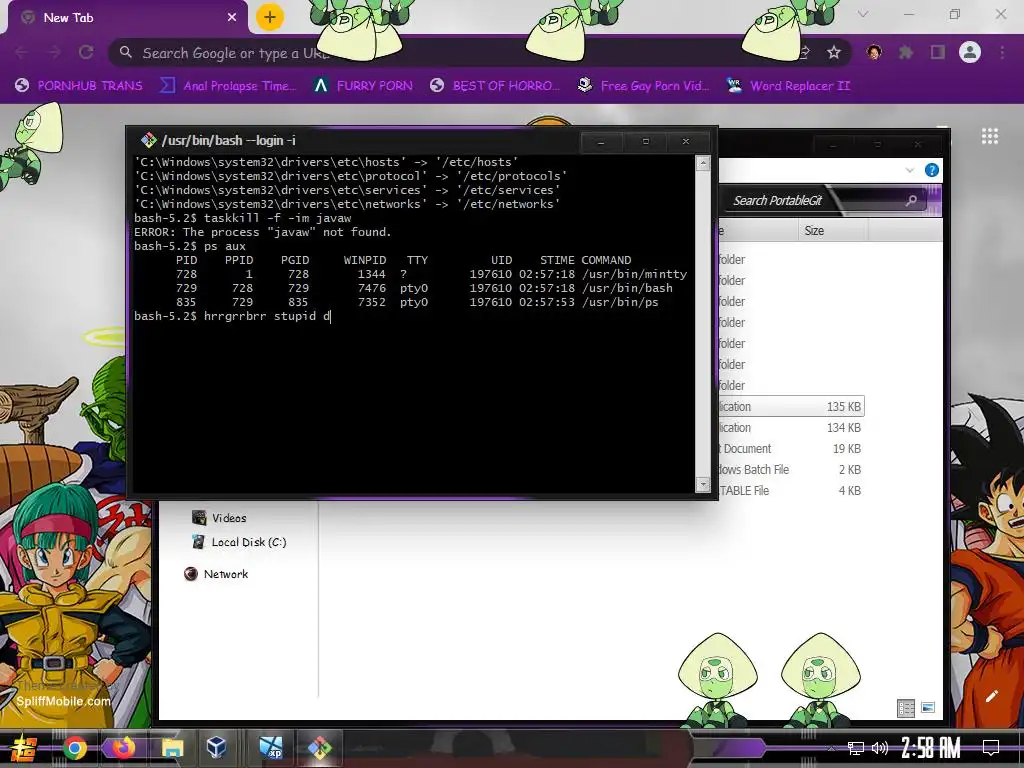Click the mintty title bar icon

[x=149, y=140]
